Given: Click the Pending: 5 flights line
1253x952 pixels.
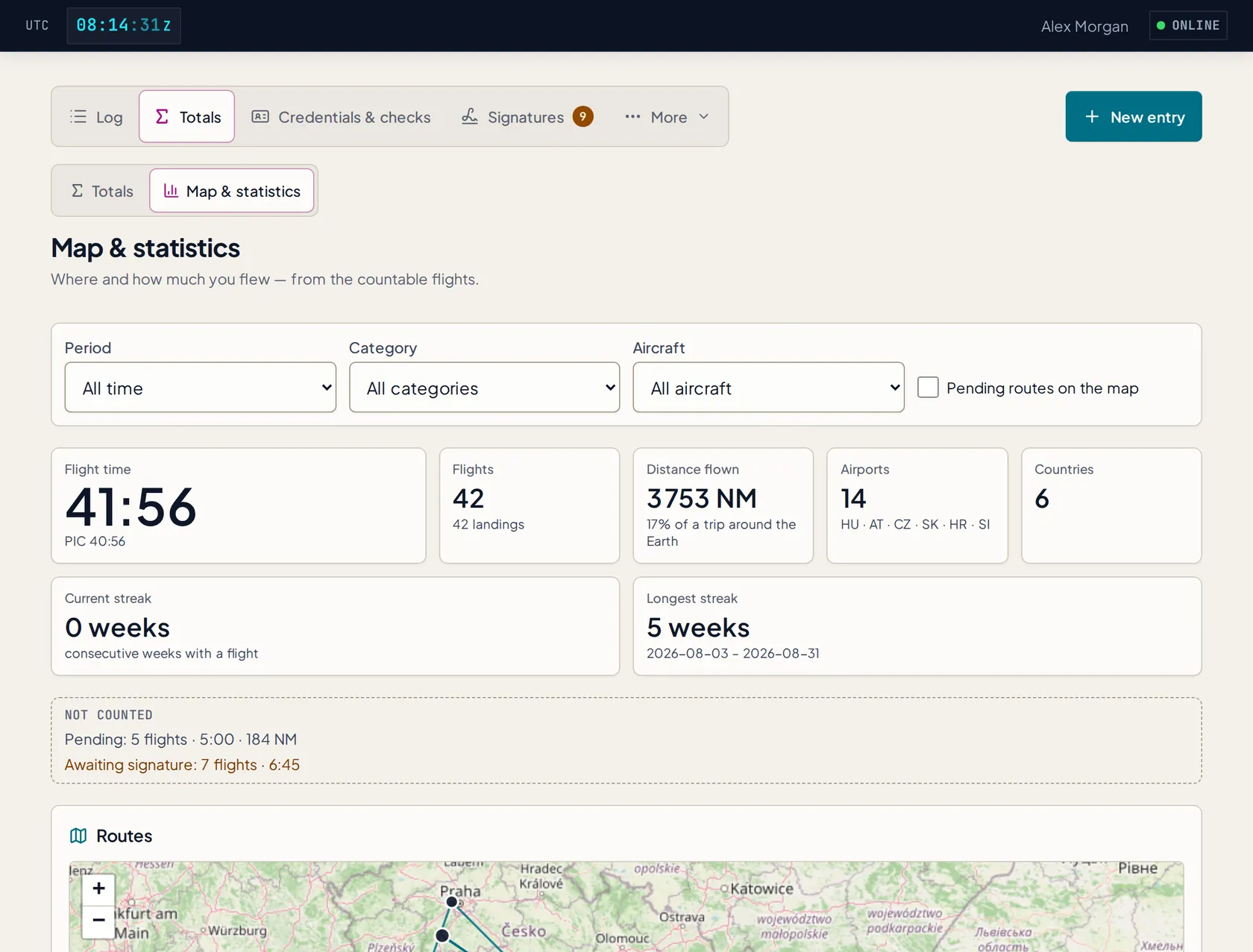Looking at the screenshot, I should tap(180, 740).
